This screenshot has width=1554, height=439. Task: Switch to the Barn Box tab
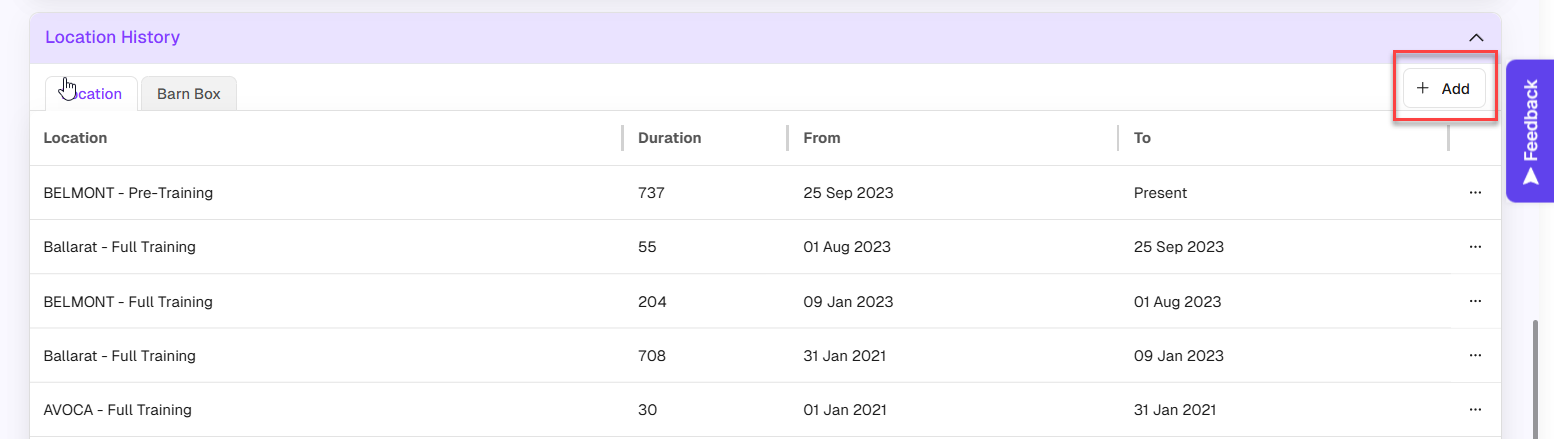coord(189,94)
